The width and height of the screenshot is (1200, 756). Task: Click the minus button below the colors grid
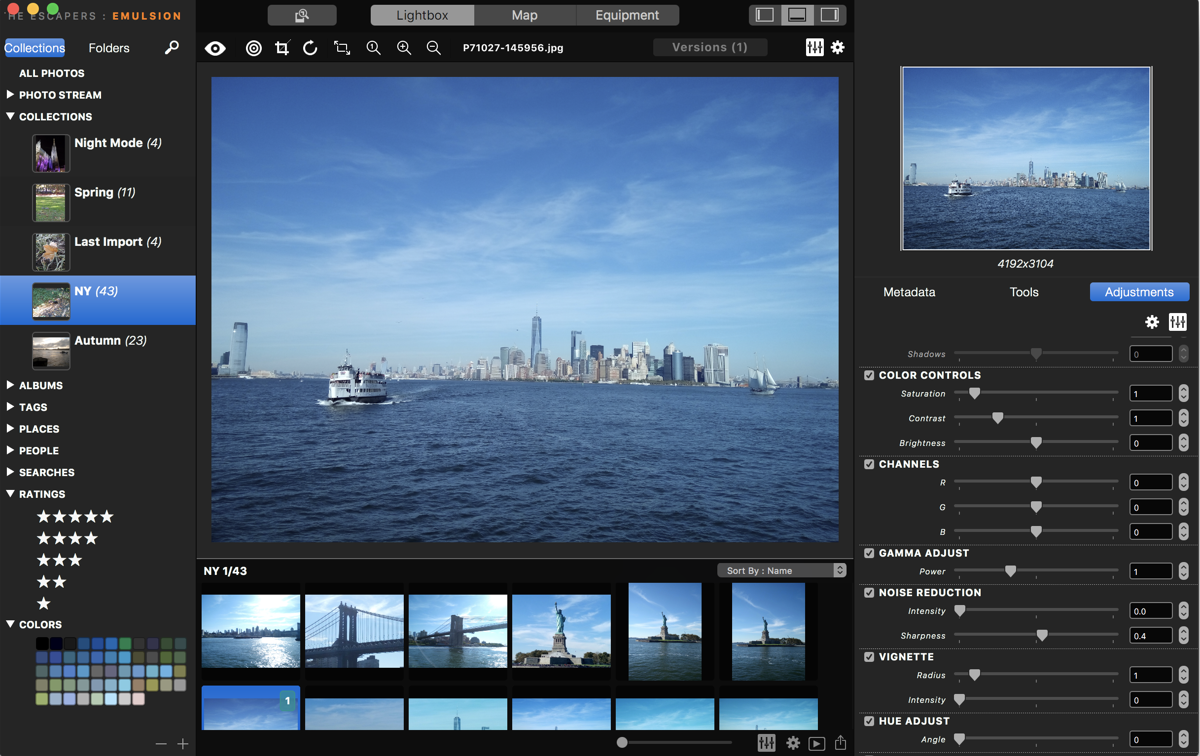click(161, 744)
